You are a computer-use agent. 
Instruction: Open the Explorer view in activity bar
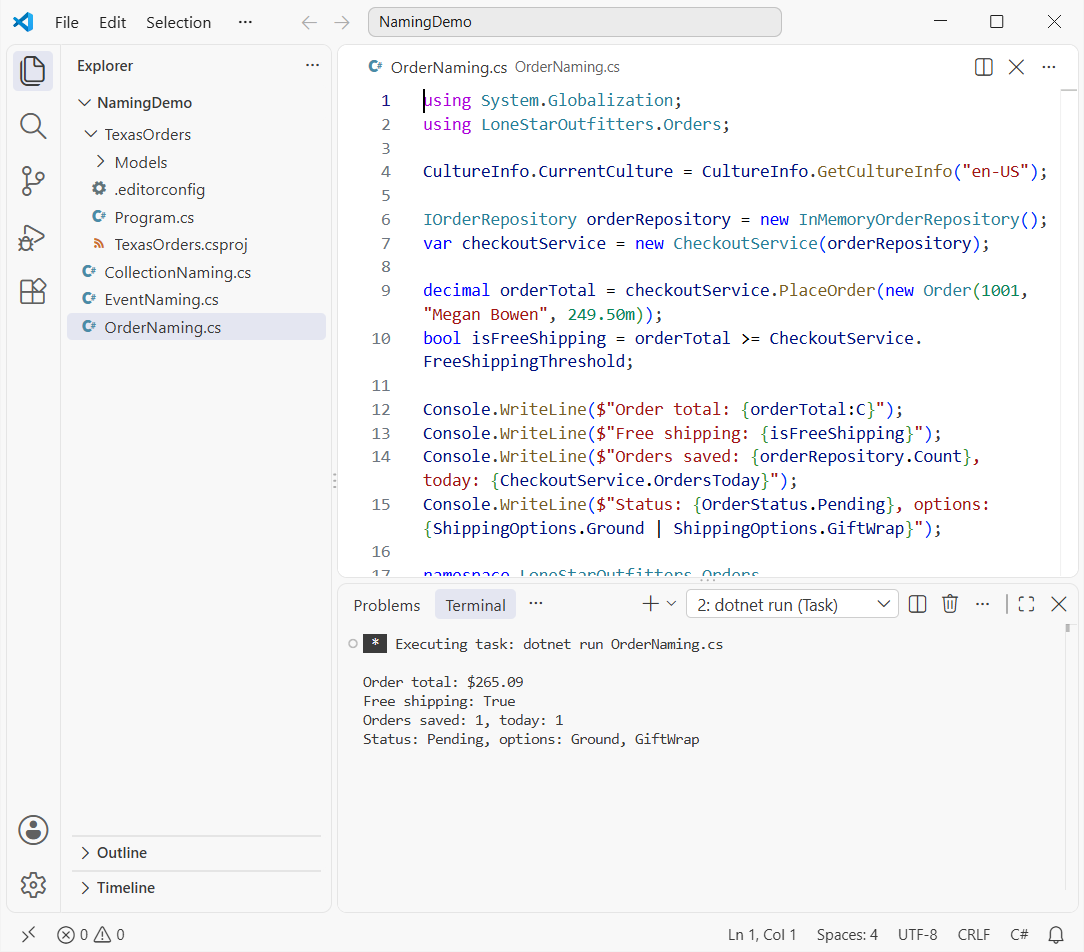[32, 71]
